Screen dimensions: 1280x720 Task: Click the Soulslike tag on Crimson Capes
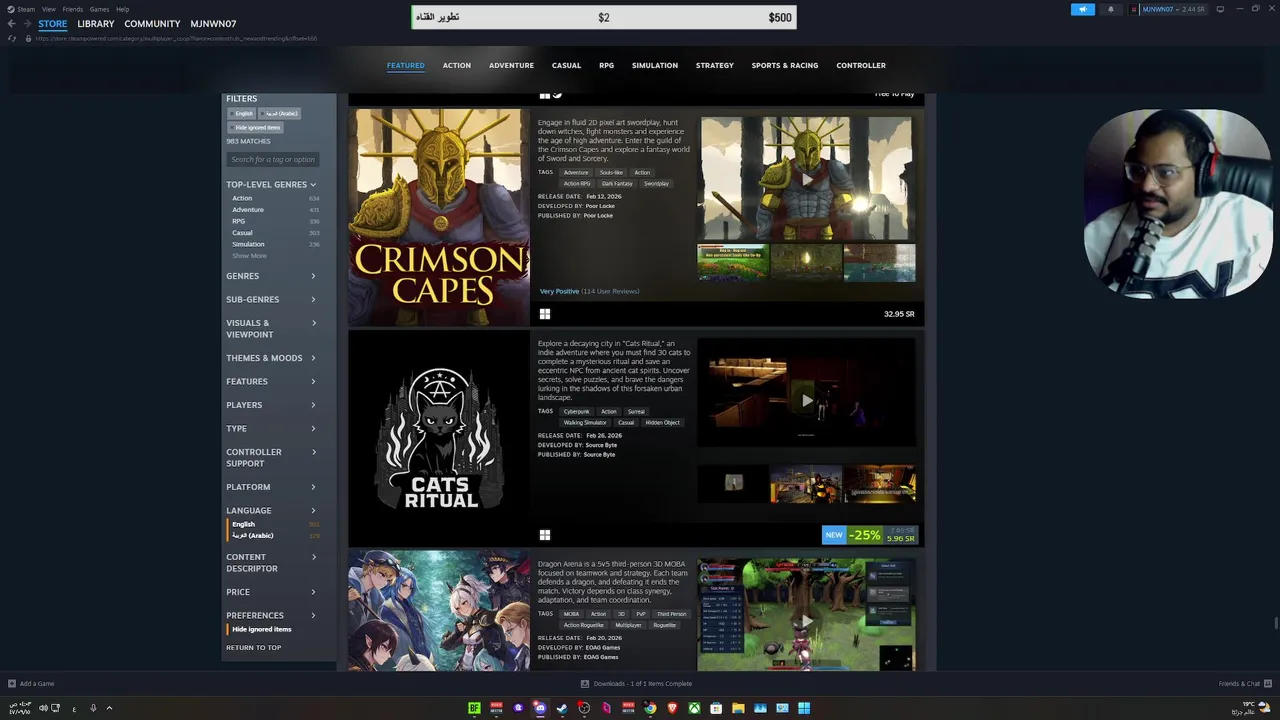point(611,173)
